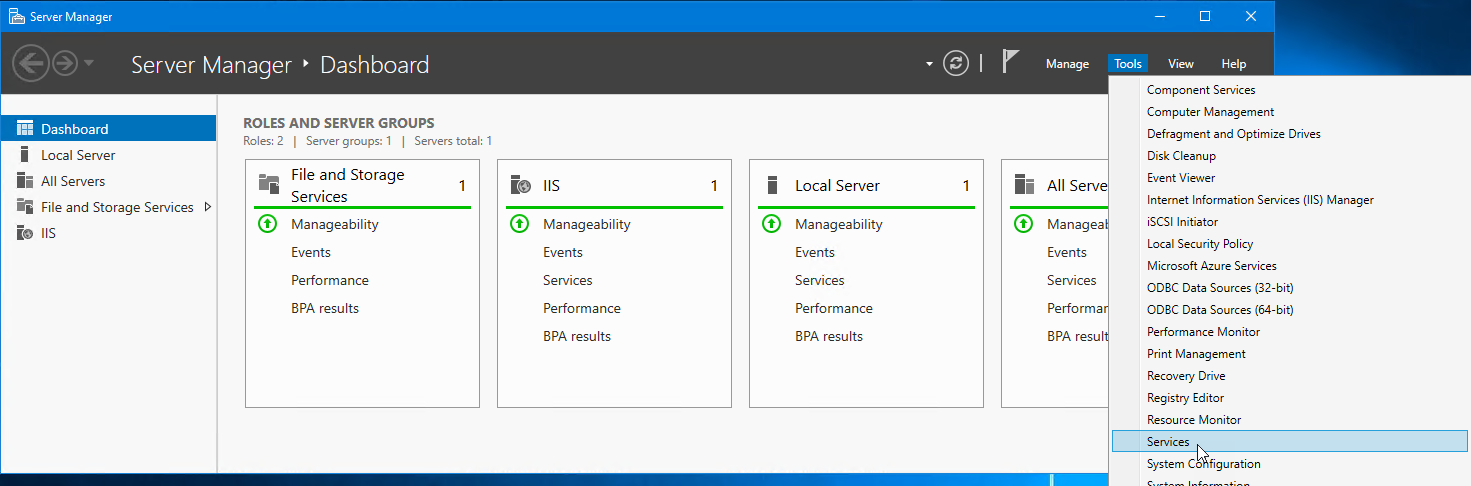Click green Manageability status icon in All Servers tile

pyautogui.click(x=1023, y=224)
